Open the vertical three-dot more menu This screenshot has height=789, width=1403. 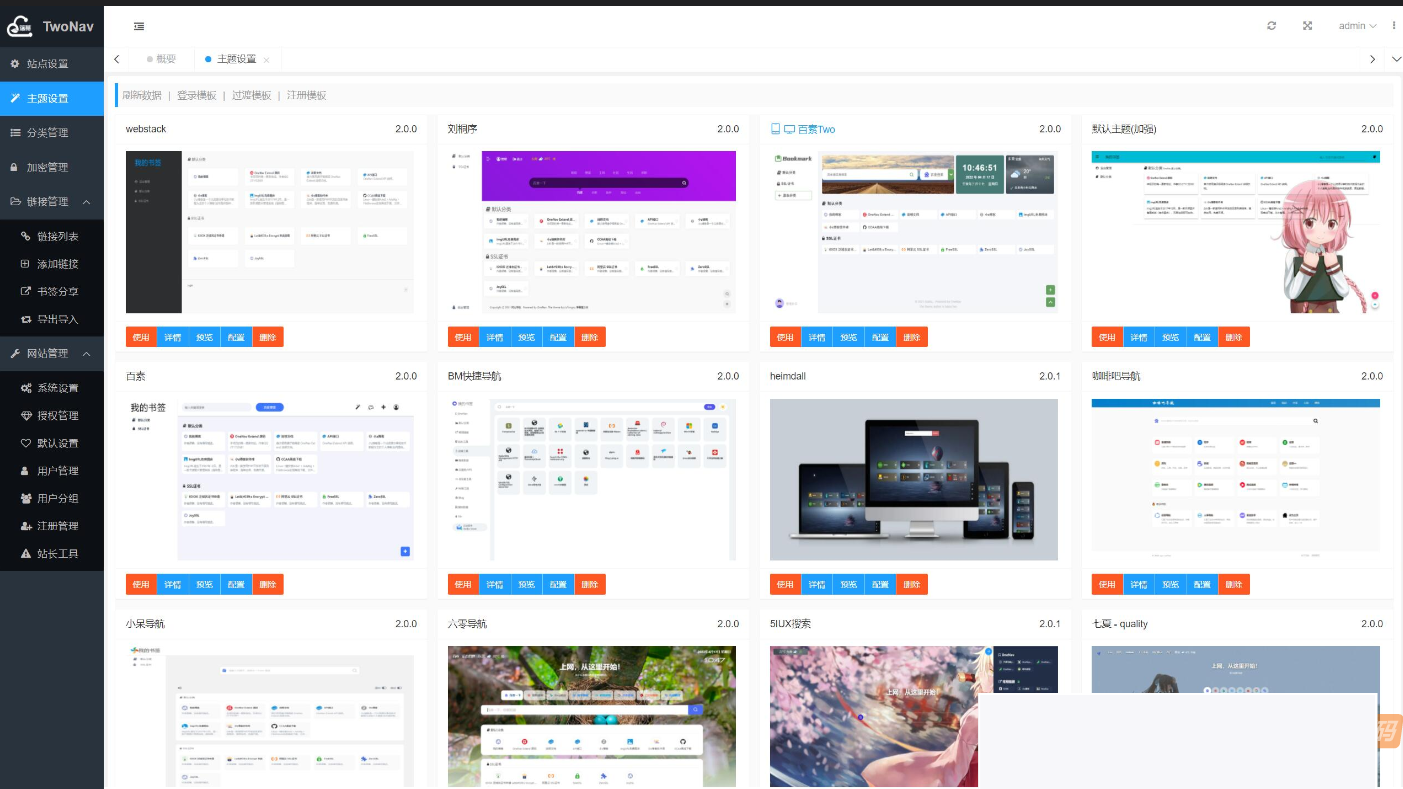pos(1394,26)
